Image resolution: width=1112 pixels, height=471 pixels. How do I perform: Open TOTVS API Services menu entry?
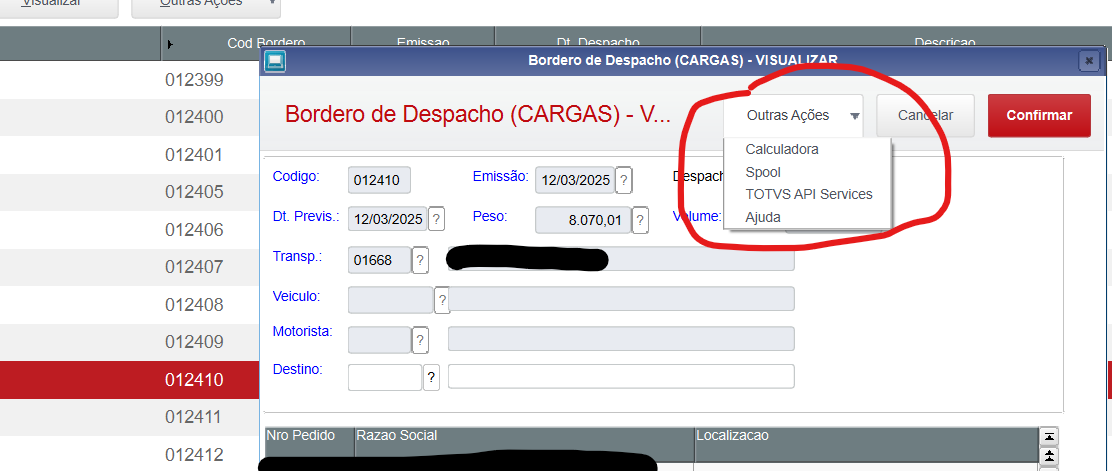tap(809, 194)
